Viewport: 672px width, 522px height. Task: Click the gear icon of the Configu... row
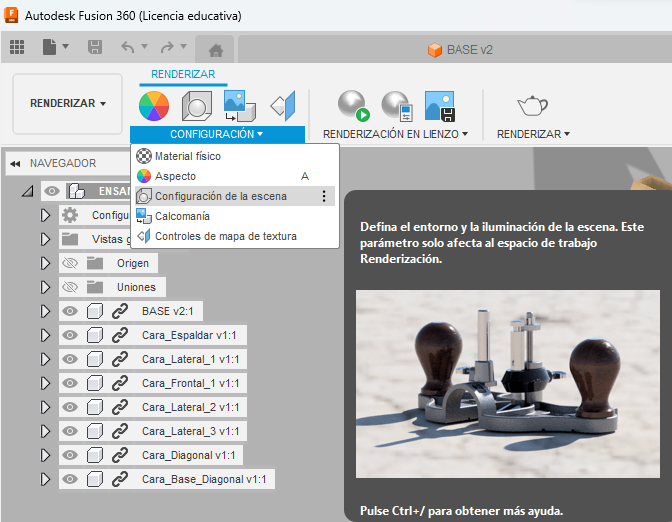(x=70, y=215)
